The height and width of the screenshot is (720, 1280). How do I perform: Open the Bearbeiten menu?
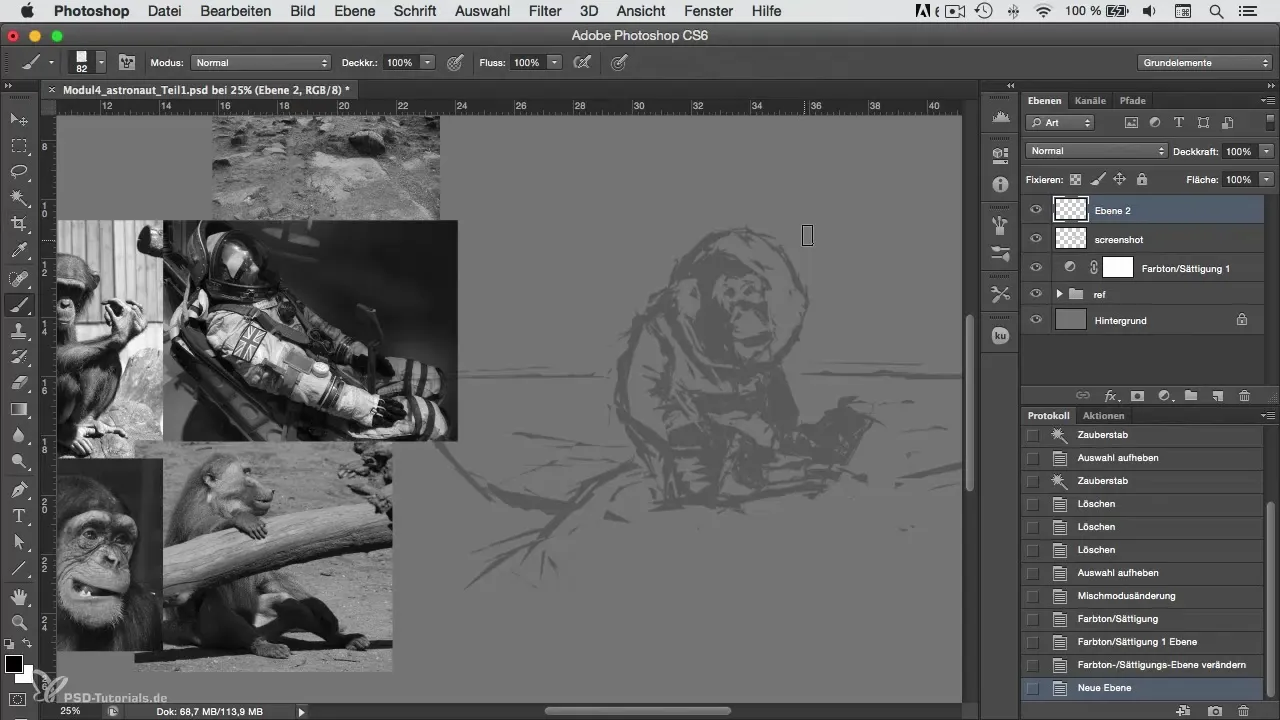coord(235,11)
